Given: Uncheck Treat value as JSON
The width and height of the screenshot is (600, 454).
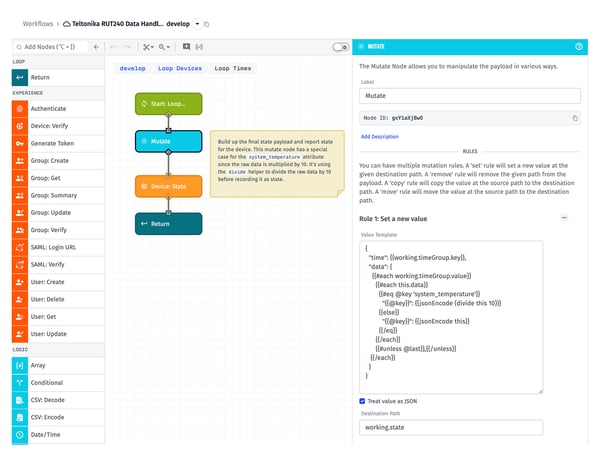Looking at the screenshot, I should pos(363,401).
